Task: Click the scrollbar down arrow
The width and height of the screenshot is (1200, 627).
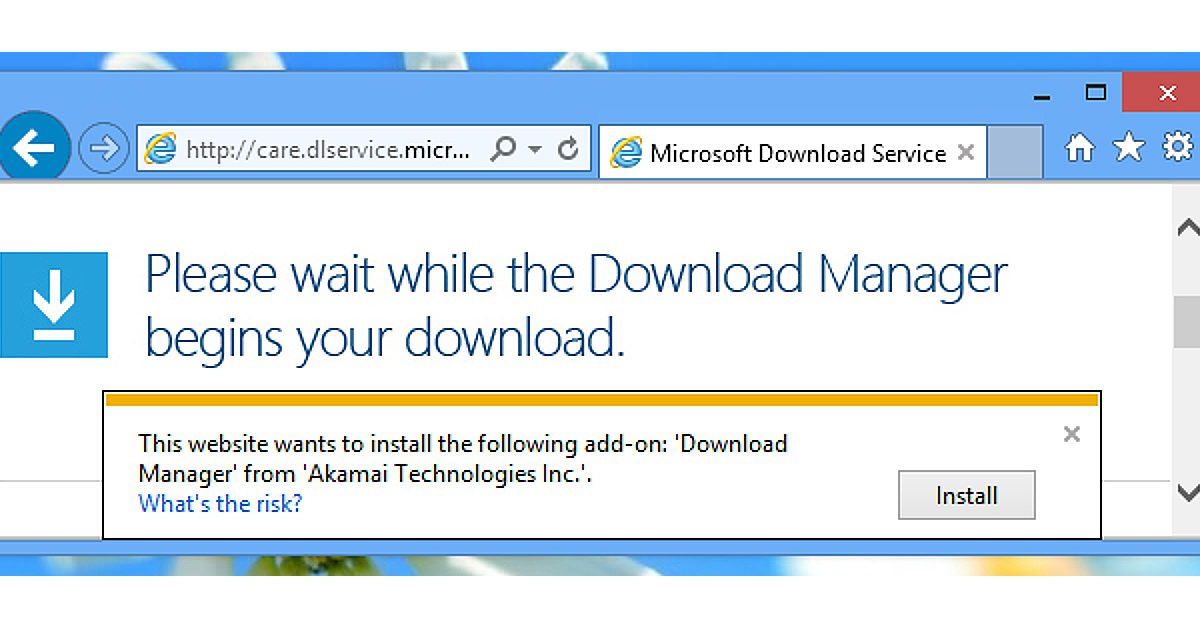Action: (x=1188, y=494)
